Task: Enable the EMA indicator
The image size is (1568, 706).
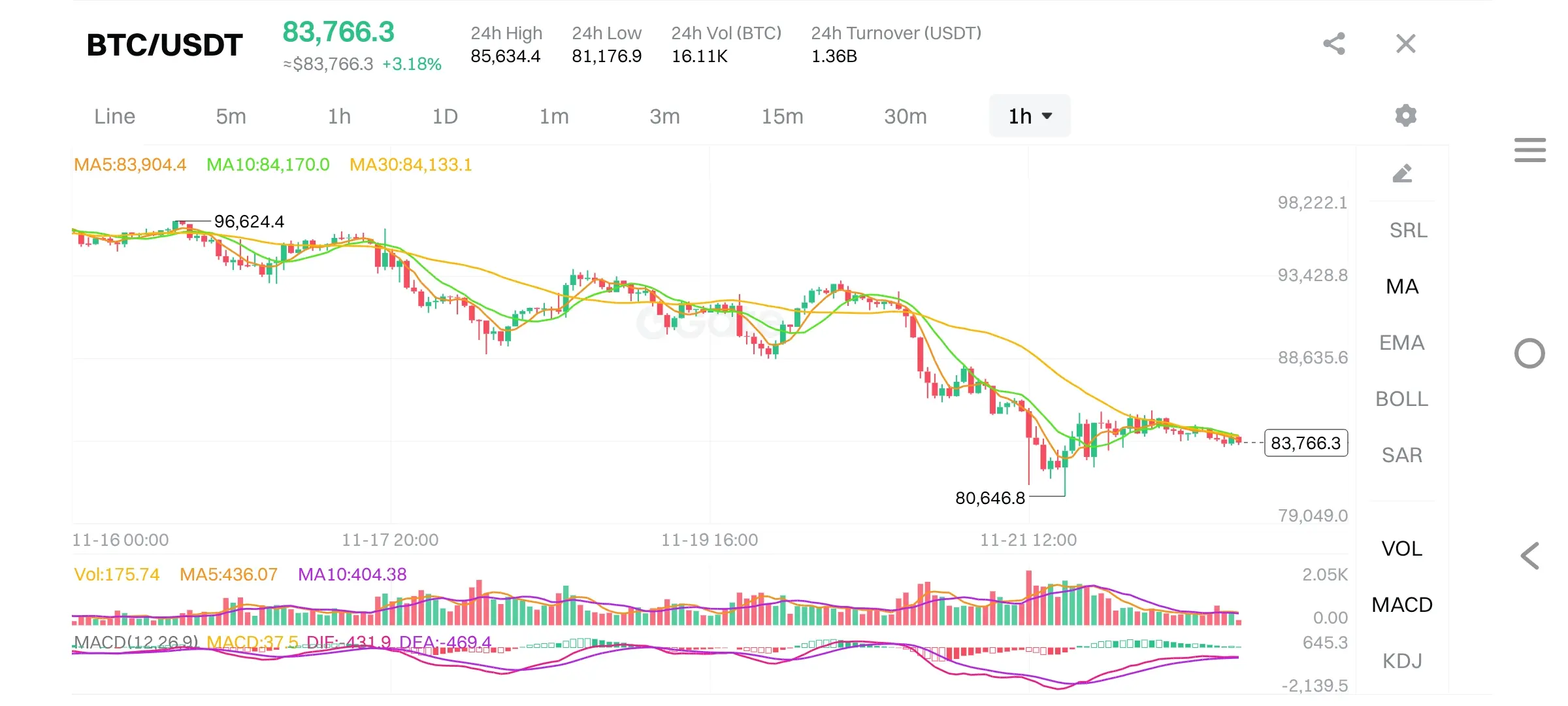Action: click(1402, 343)
